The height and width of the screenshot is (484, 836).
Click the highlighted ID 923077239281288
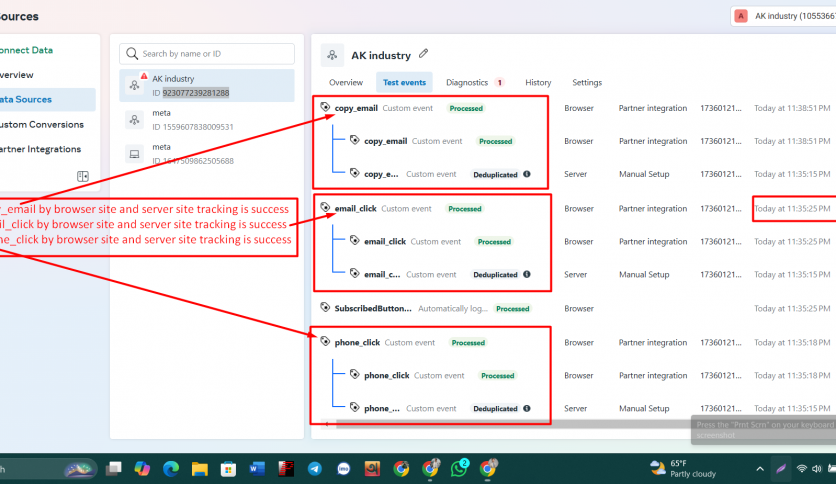click(x=196, y=93)
